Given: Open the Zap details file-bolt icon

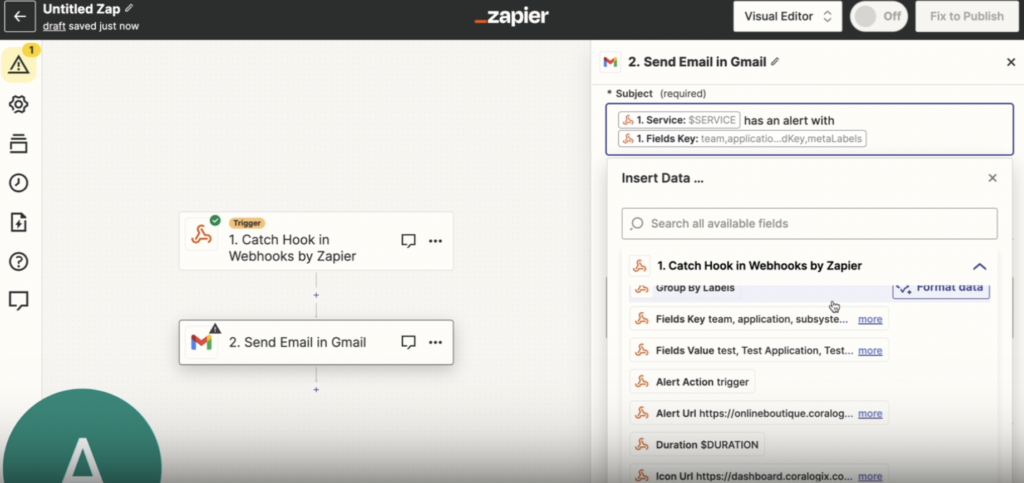Looking at the screenshot, I should pyautogui.click(x=18, y=222).
